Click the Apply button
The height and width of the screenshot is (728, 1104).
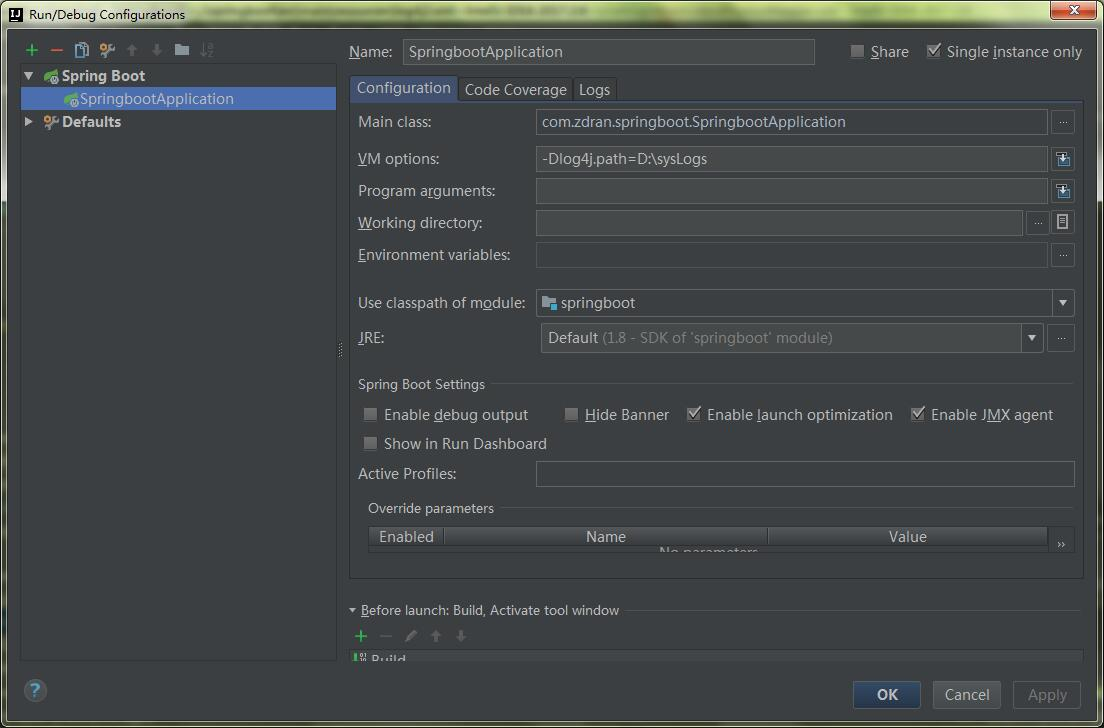tap(1046, 694)
